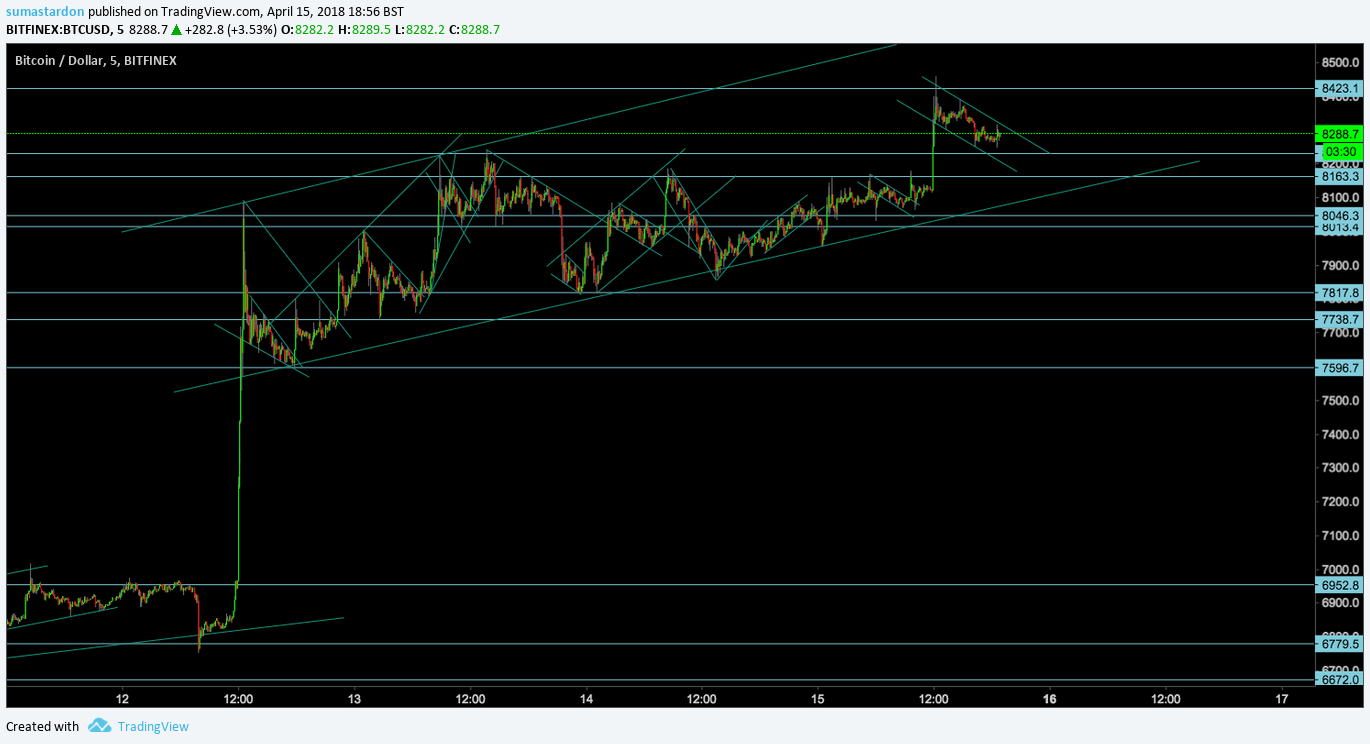Viewport: 1370px width, 744px height.
Task: Select the 8423.1 horizontal line price label
Action: coord(1341,89)
